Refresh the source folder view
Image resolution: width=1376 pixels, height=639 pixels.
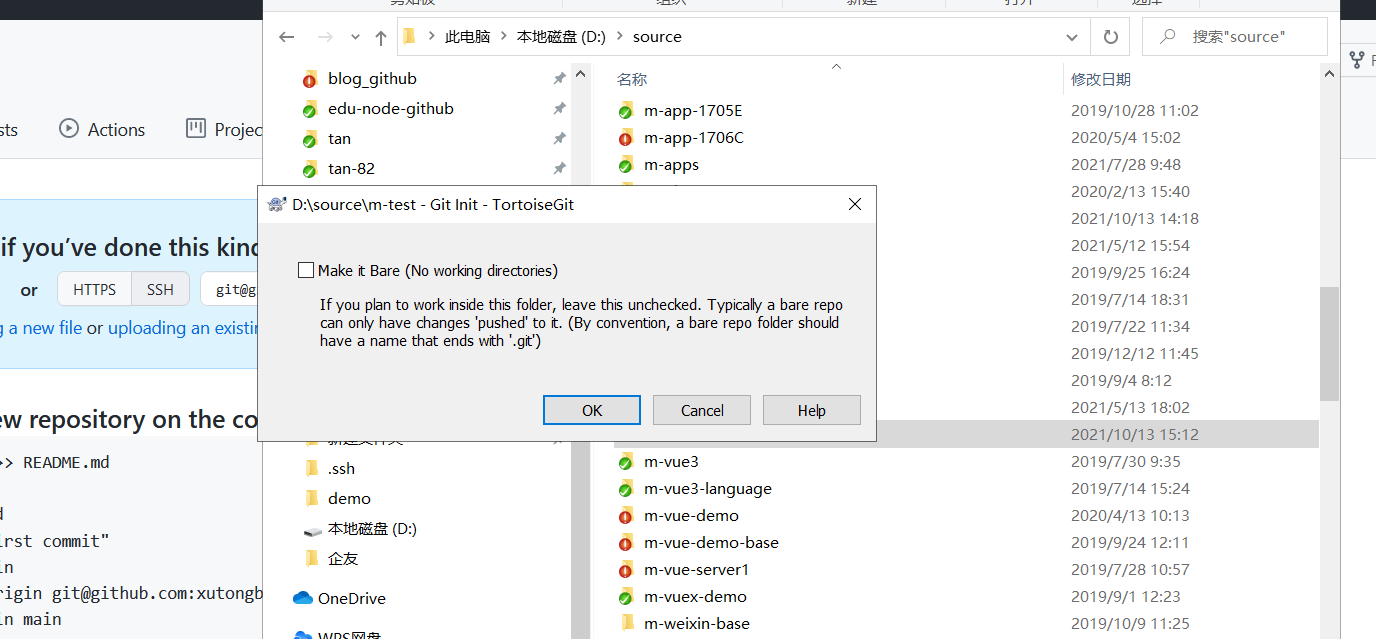pyautogui.click(x=1110, y=37)
